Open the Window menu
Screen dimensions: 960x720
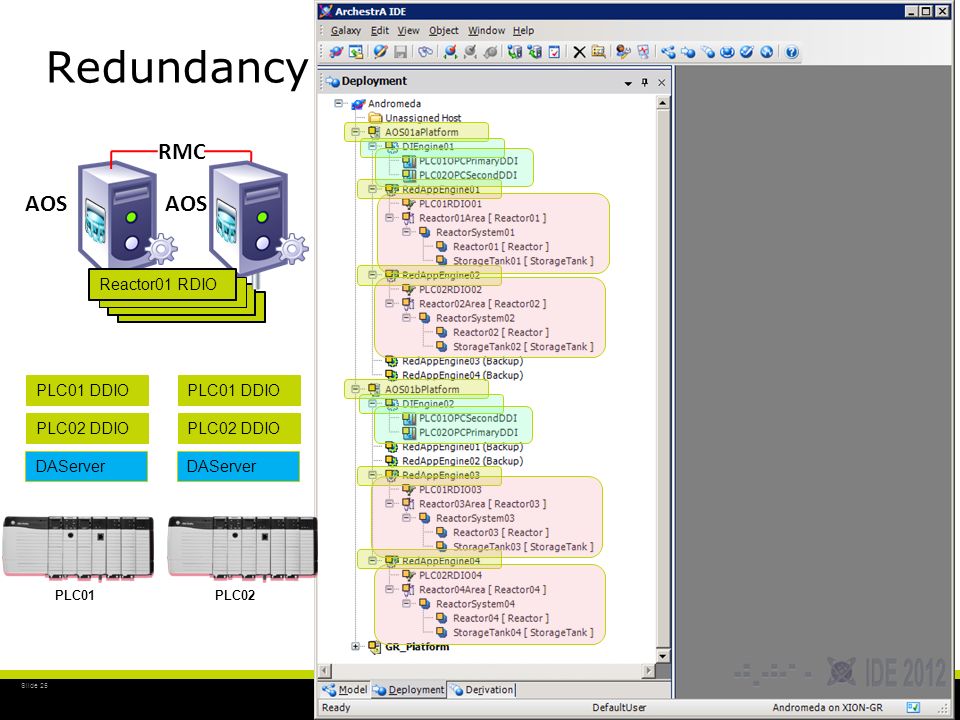(x=486, y=31)
